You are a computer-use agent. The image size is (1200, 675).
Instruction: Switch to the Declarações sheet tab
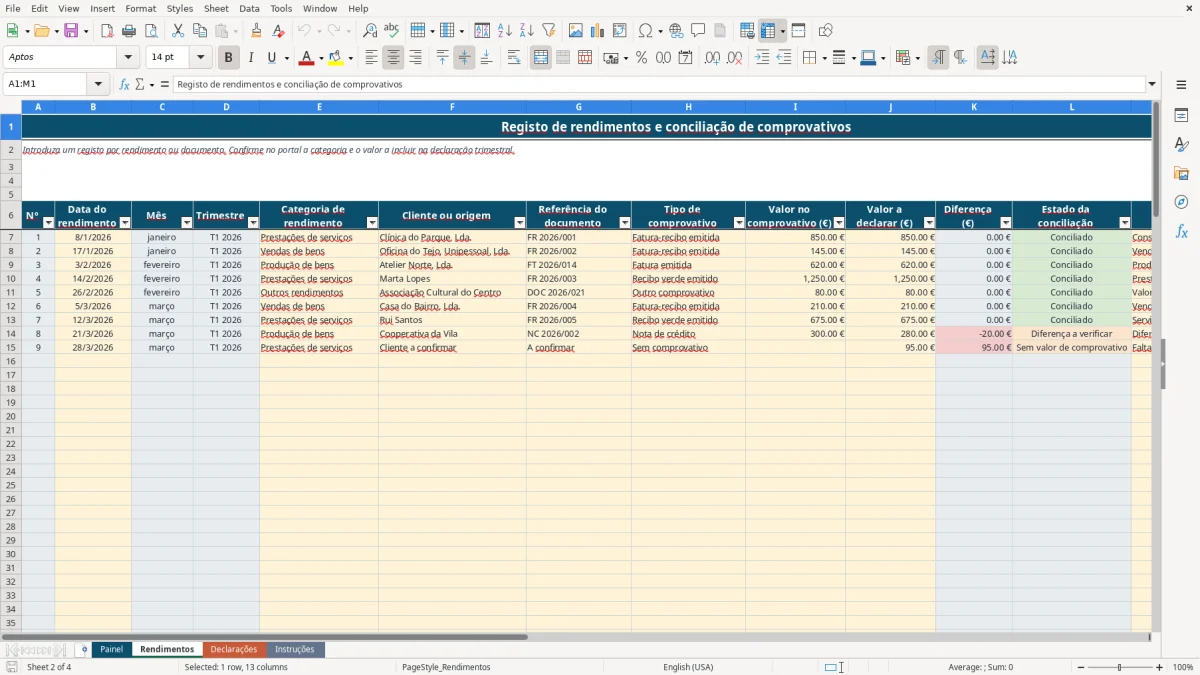(234, 649)
